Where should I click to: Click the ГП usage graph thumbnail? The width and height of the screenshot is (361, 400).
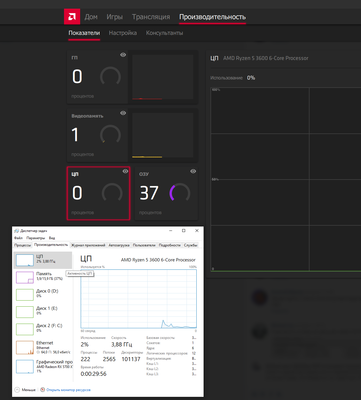163,77
